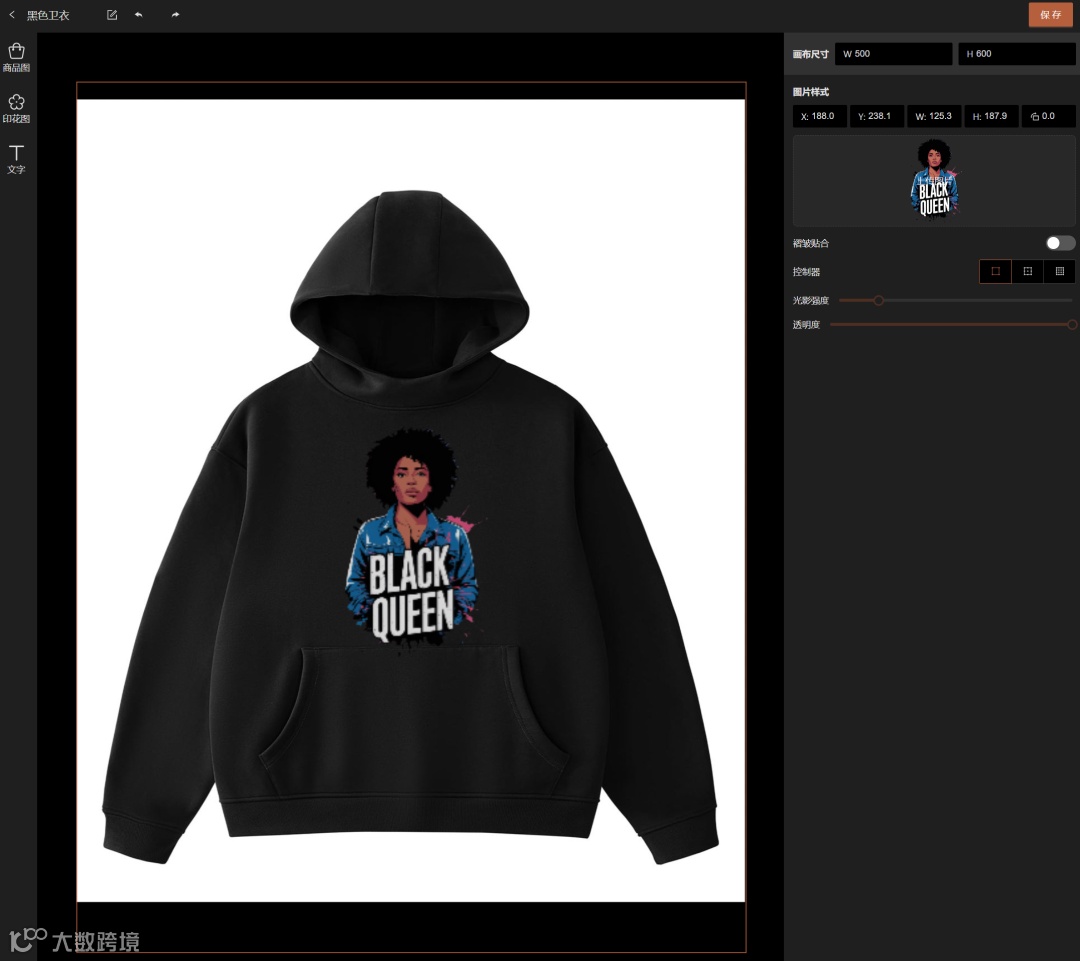1080x961 pixels.
Task: Select the dense mesh controller mode
Action: click(1059, 271)
